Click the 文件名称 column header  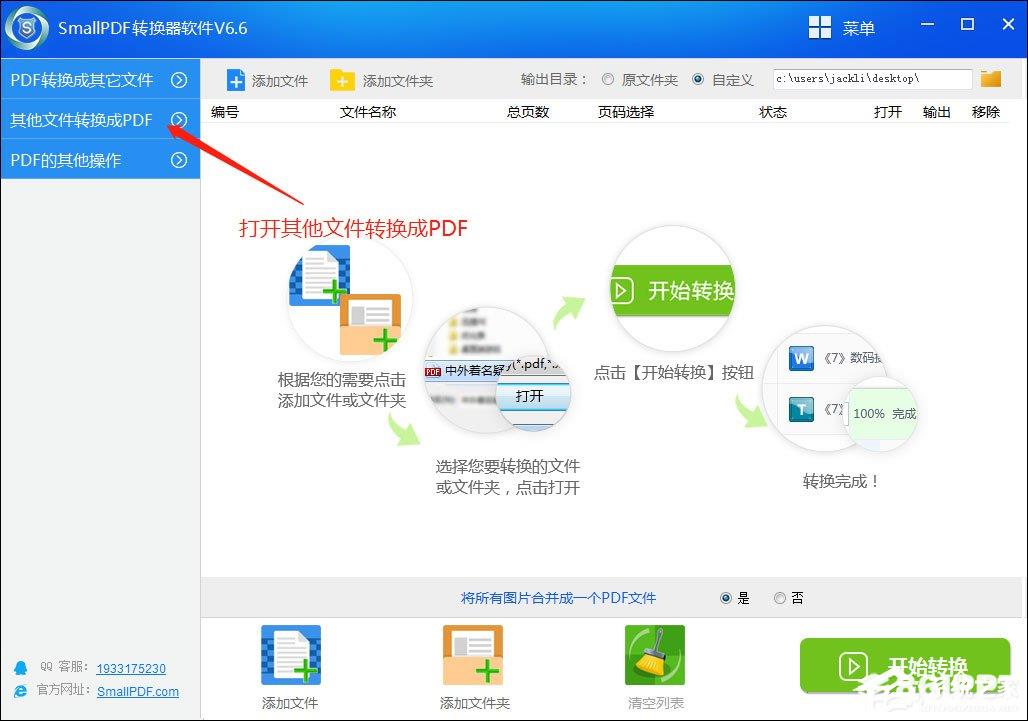pos(368,112)
